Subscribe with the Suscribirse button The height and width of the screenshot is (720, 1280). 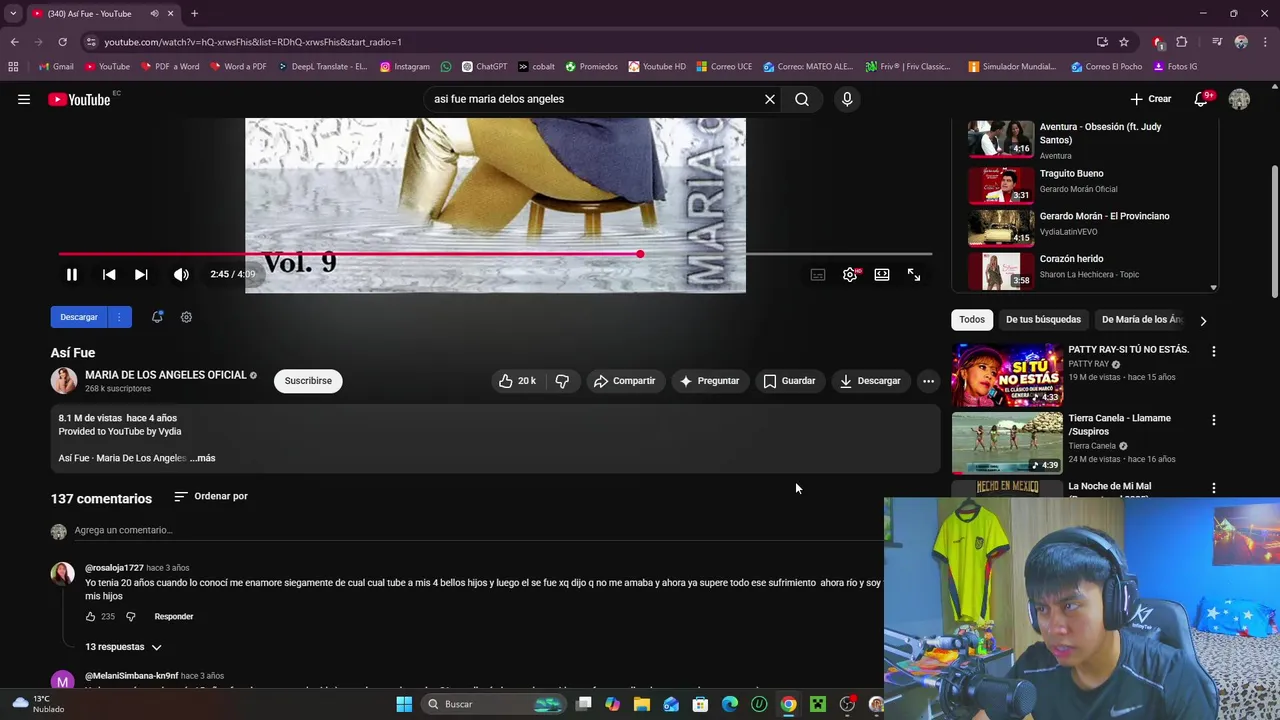click(x=308, y=381)
